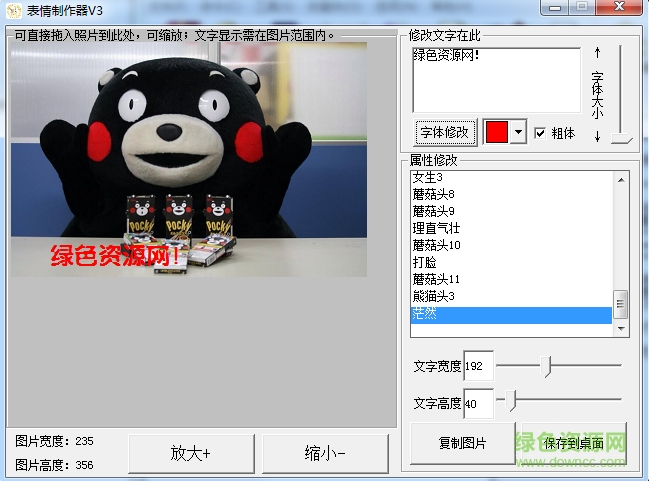
Task: Click the 复制图片 button
Action: (x=462, y=443)
